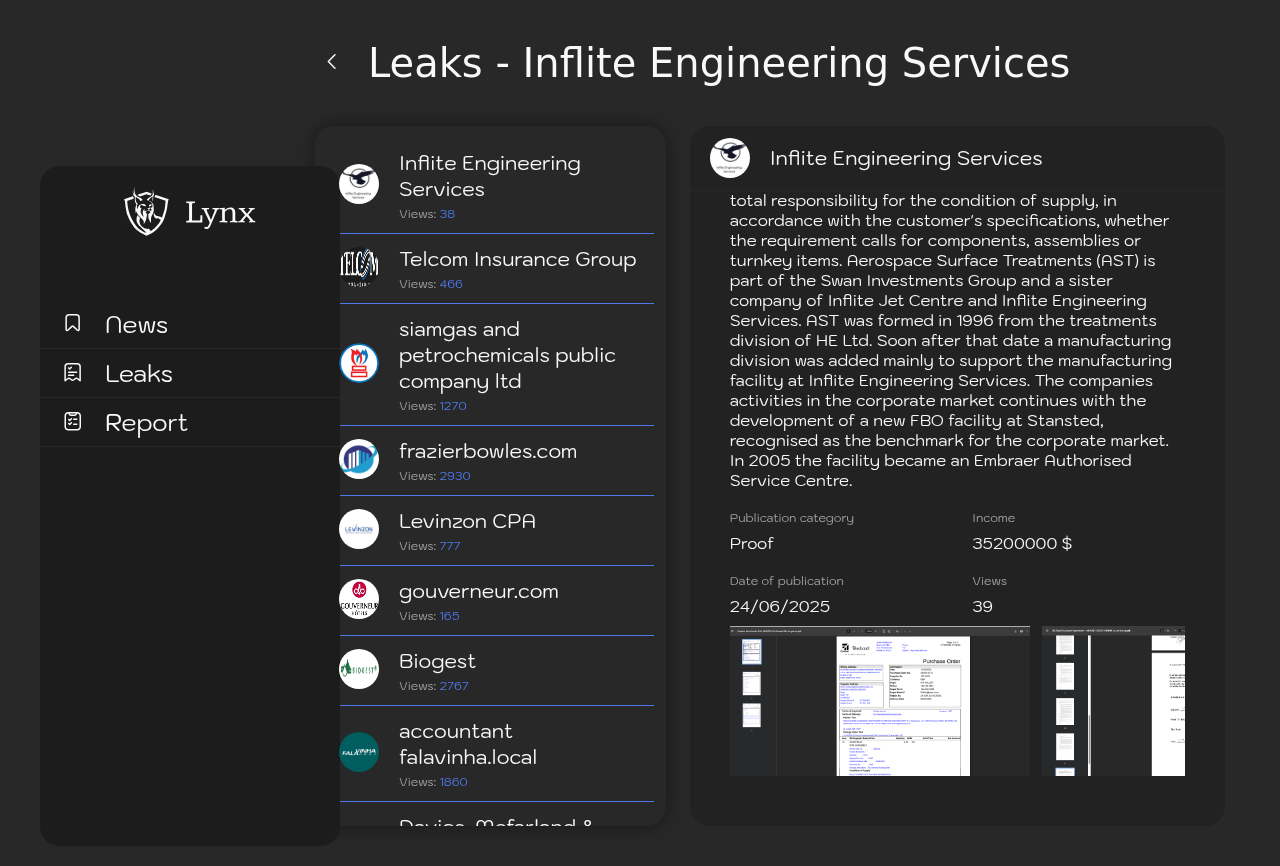Image resolution: width=1280 pixels, height=866 pixels.
Task: Open the Leaks menu item
Action: point(190,373)
